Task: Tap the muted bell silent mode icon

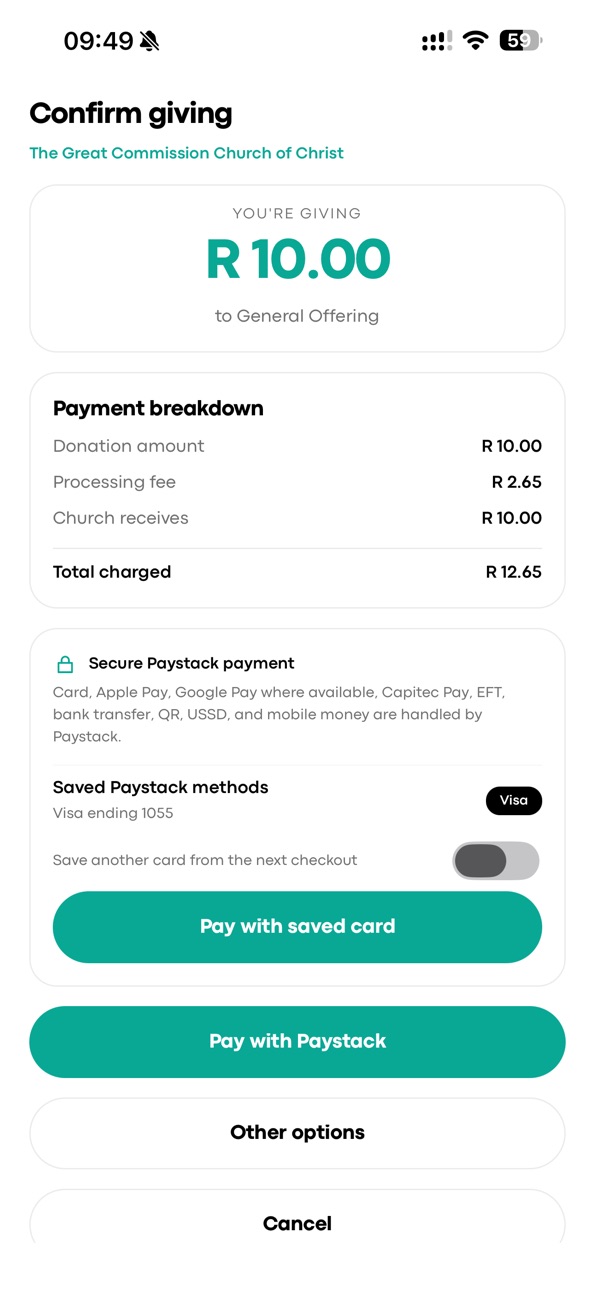Action: point(150,41)
